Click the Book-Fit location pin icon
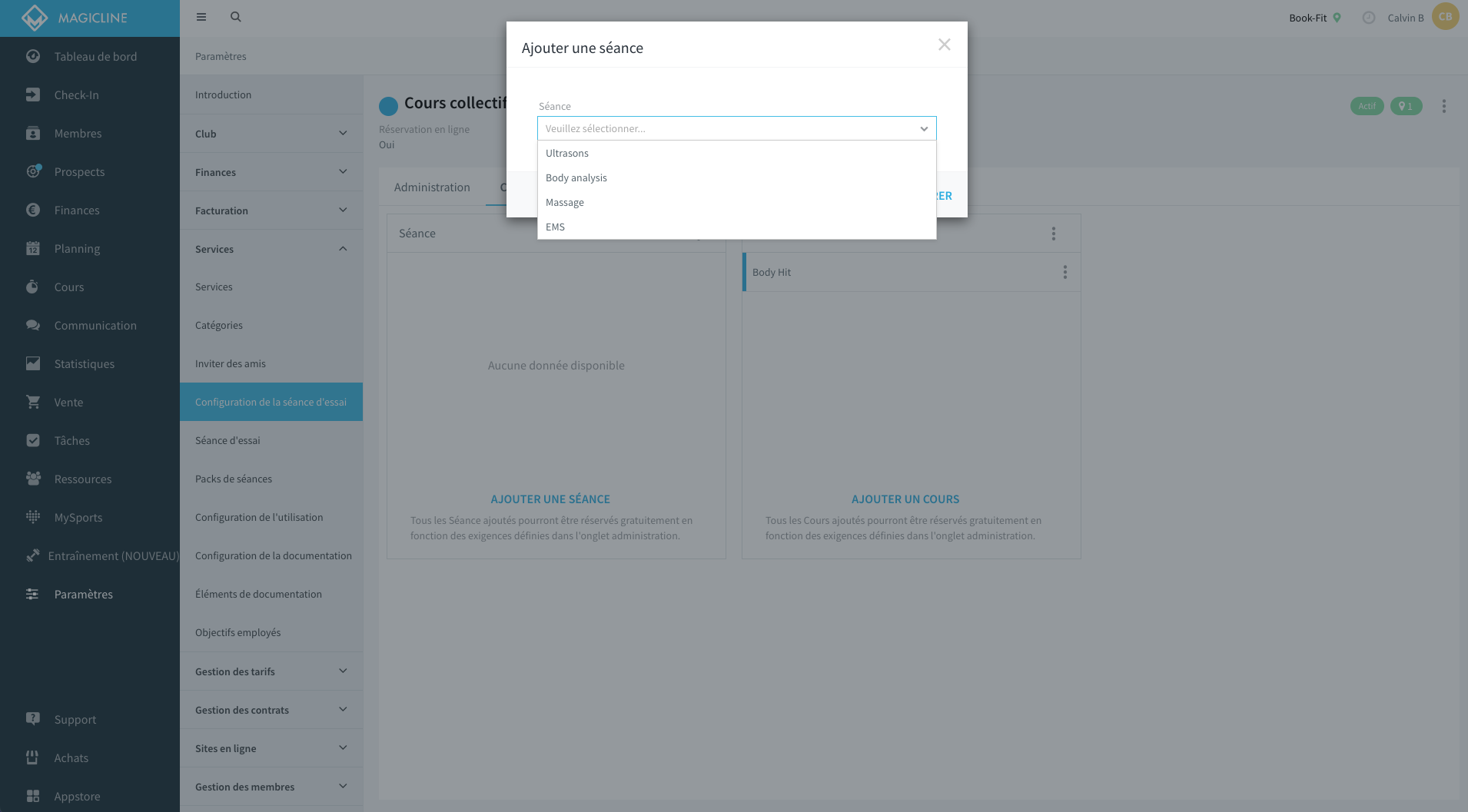The height and width of the screenshot is (812, 1468). [1337, 18]
